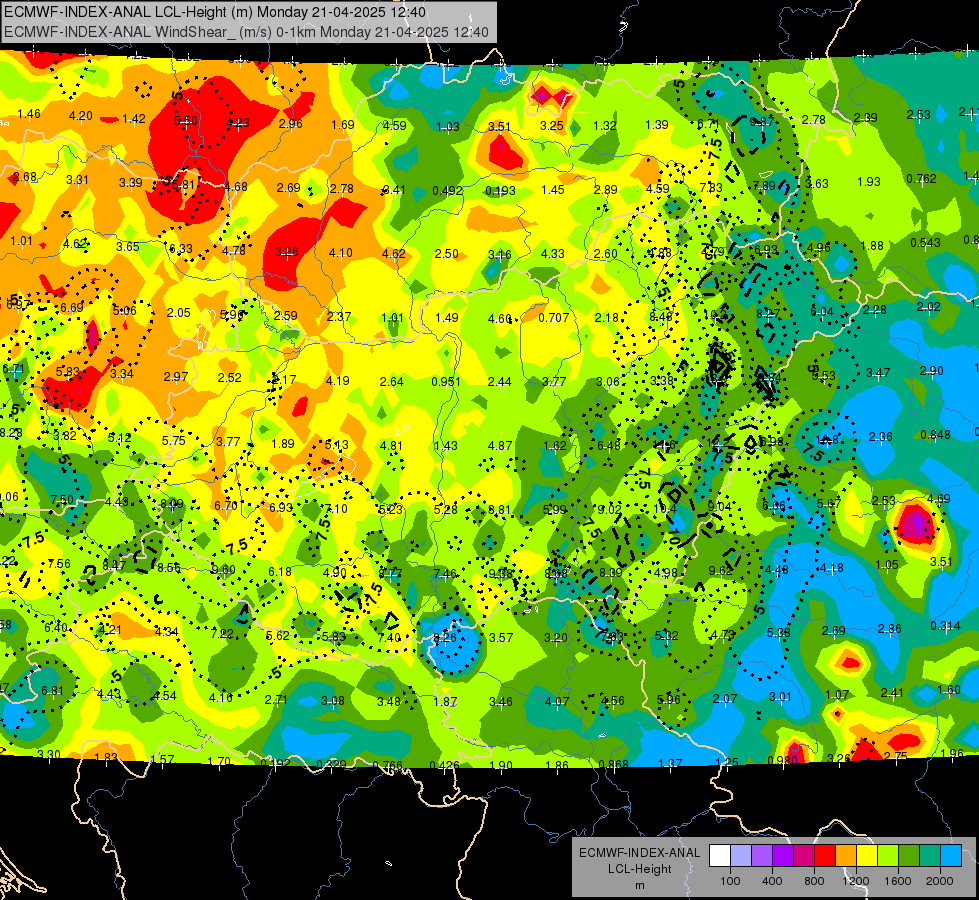979x900 pixels.
Task: Click the 0.492 wind shear value
Action: coord(448,190)
